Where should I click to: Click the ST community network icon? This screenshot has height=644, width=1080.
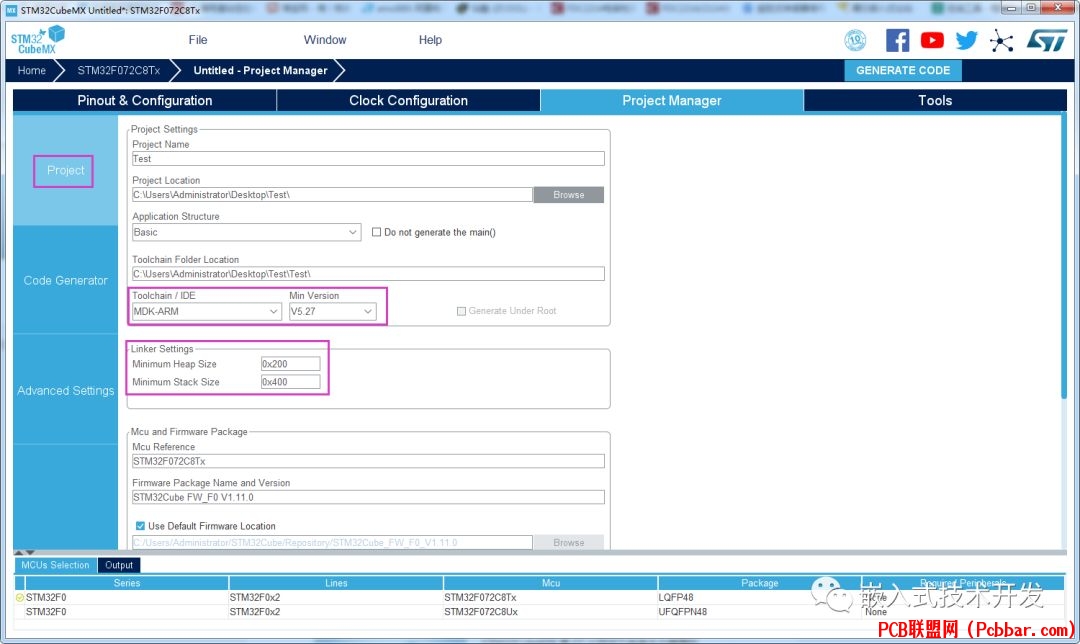tap(1001, 41)
